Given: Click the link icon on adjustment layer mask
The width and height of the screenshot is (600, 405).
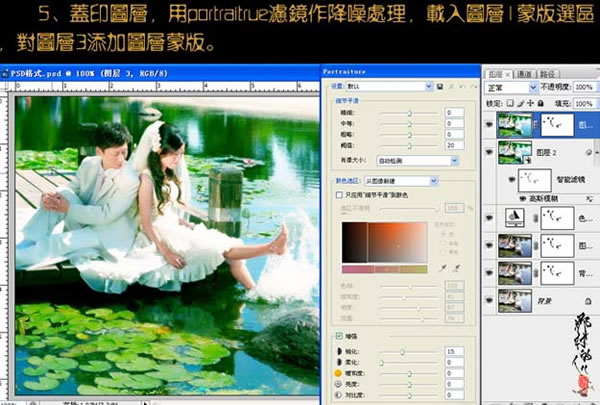Looking at the screenshot, I should click(536, 218).
